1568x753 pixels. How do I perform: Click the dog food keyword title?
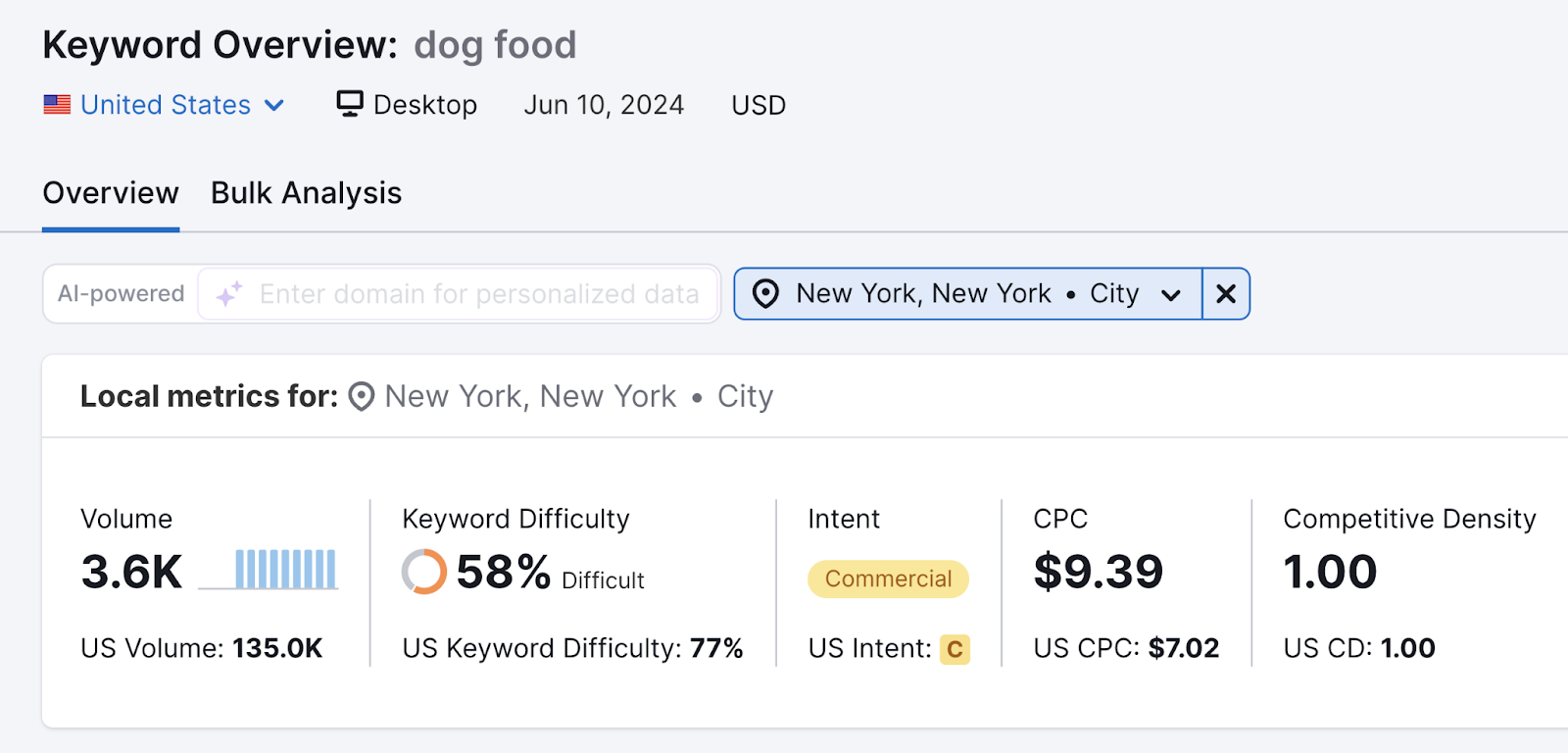coord(496,44)
